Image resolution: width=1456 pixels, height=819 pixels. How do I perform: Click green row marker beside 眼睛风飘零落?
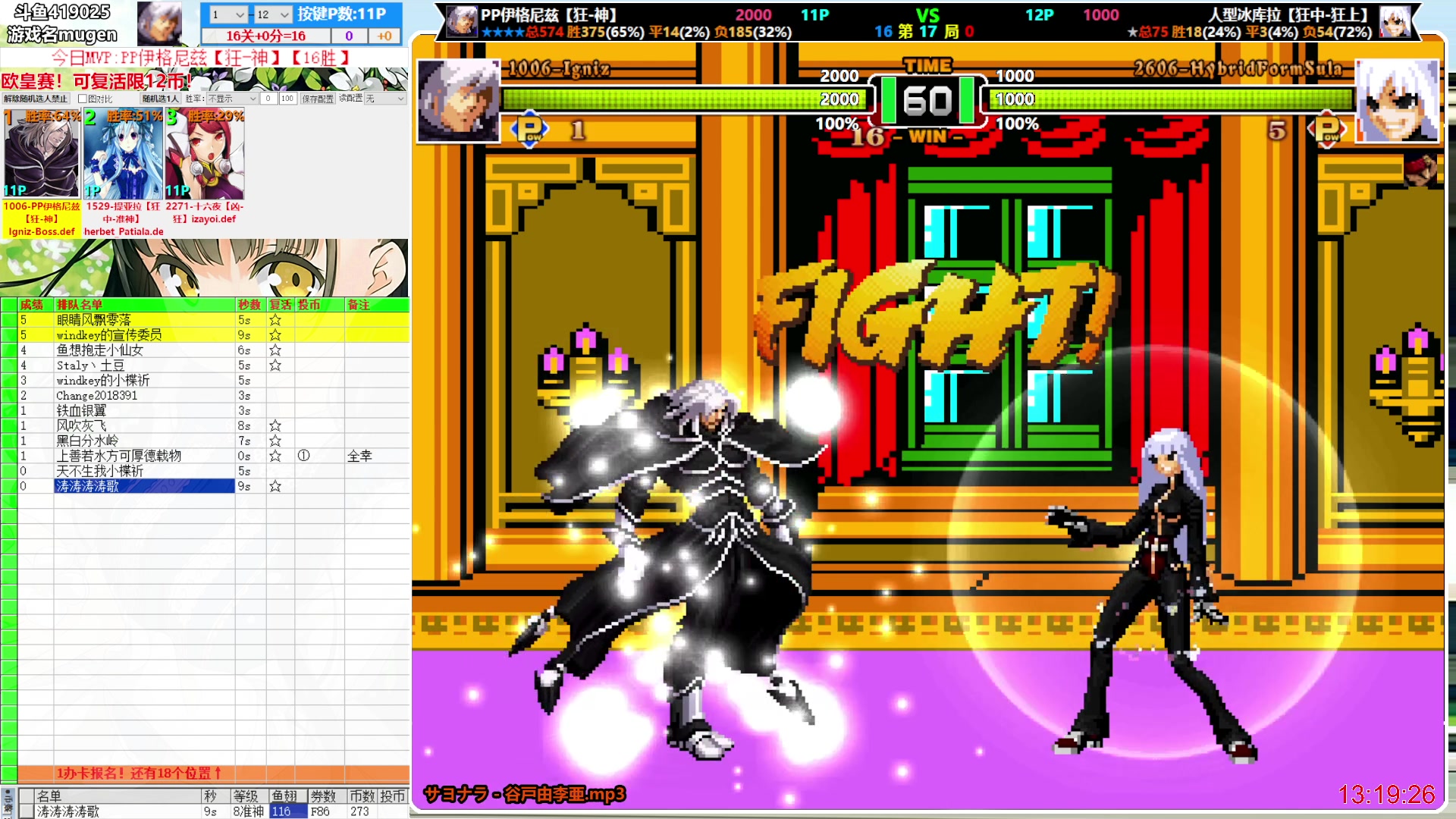9,320
